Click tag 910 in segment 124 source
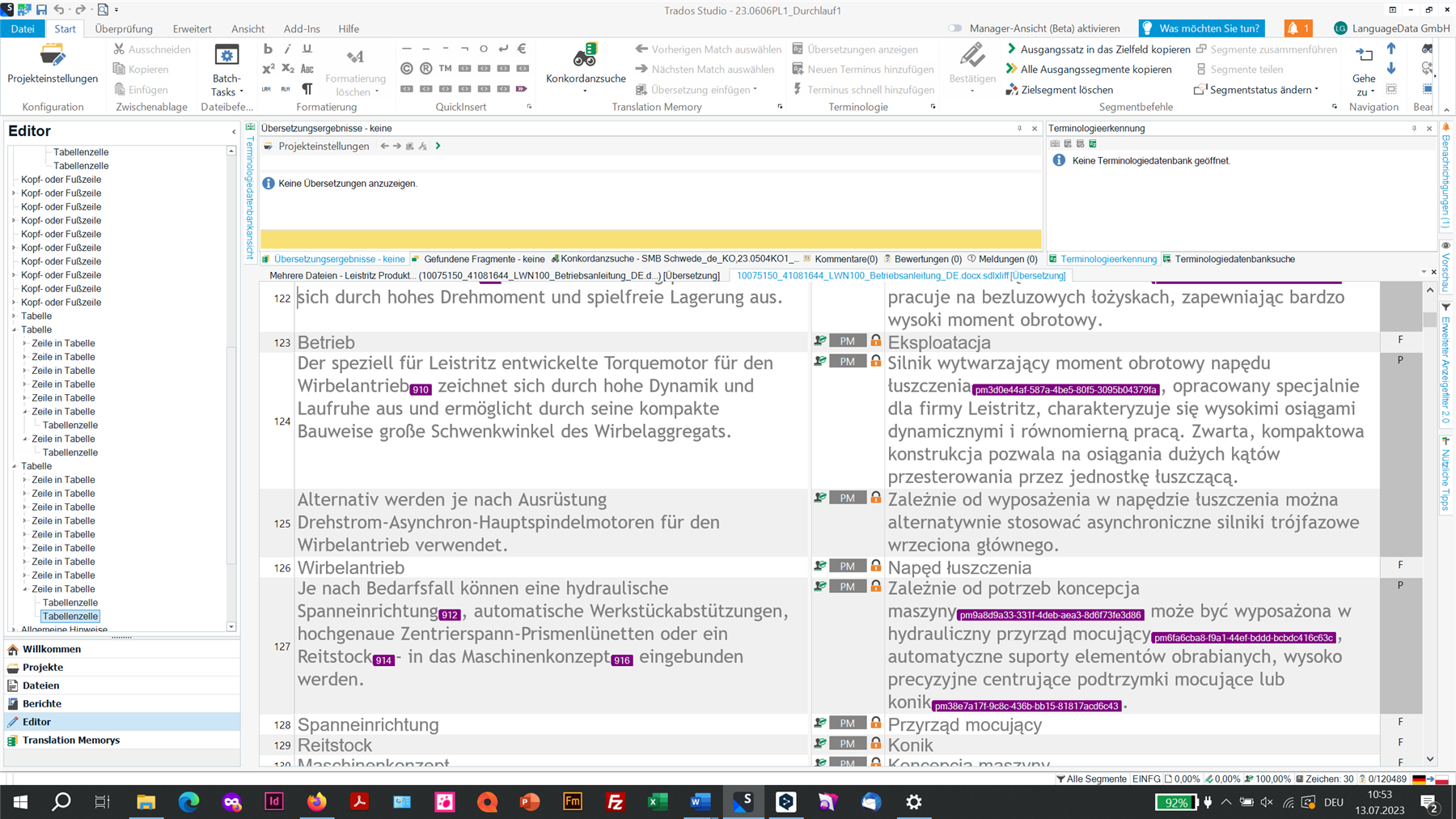Screen dimensions: 1456x819 [x=420, y=389]
